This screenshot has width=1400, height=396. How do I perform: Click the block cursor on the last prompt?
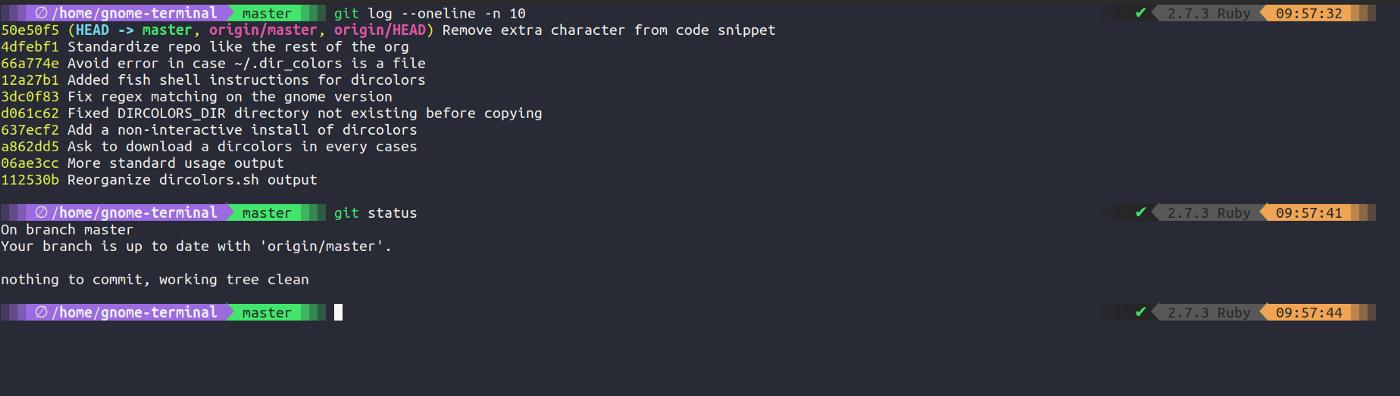pyautogui.click(x=338, y=313)
